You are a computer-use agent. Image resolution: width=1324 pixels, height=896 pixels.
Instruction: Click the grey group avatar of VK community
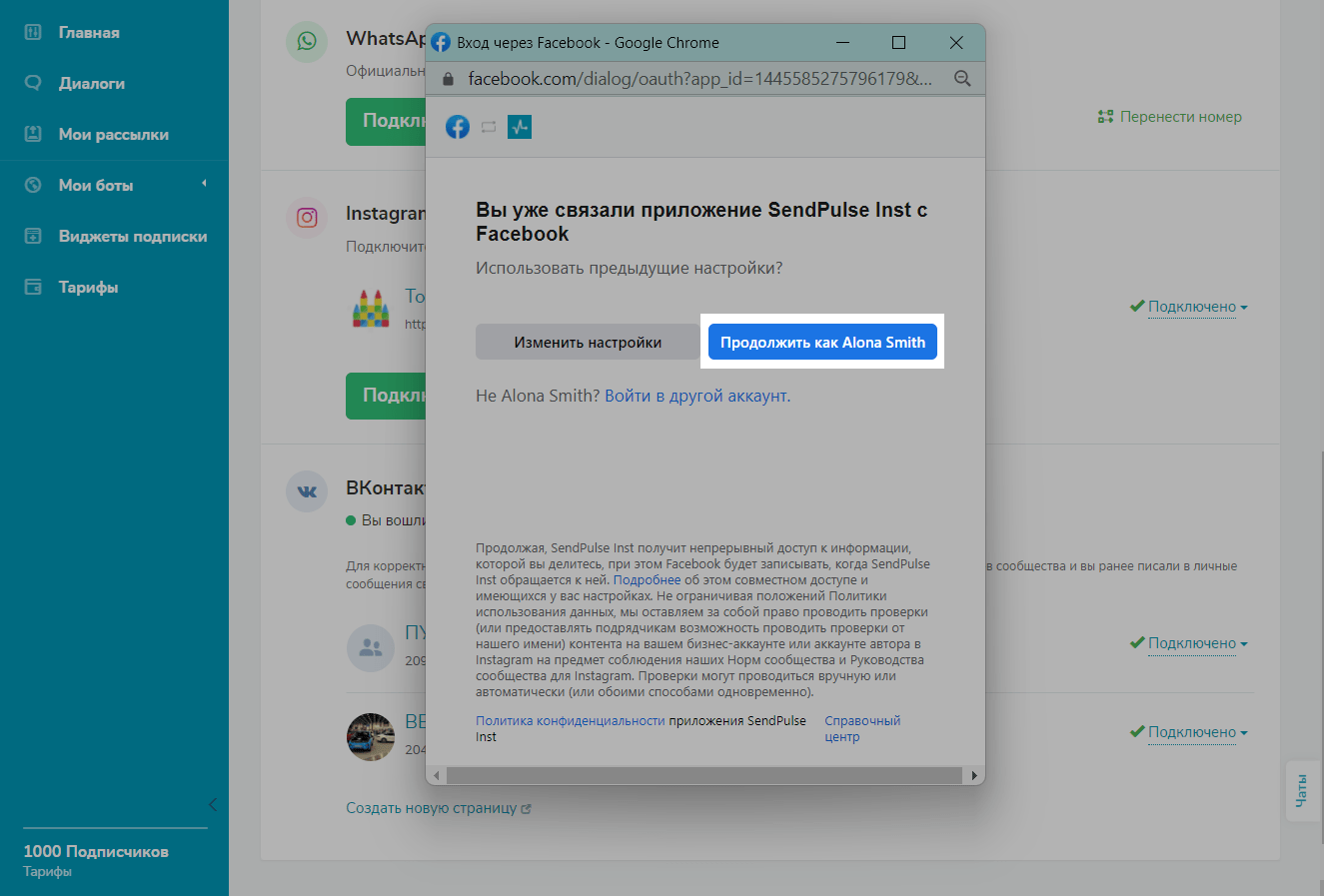[x=371, y=647]
